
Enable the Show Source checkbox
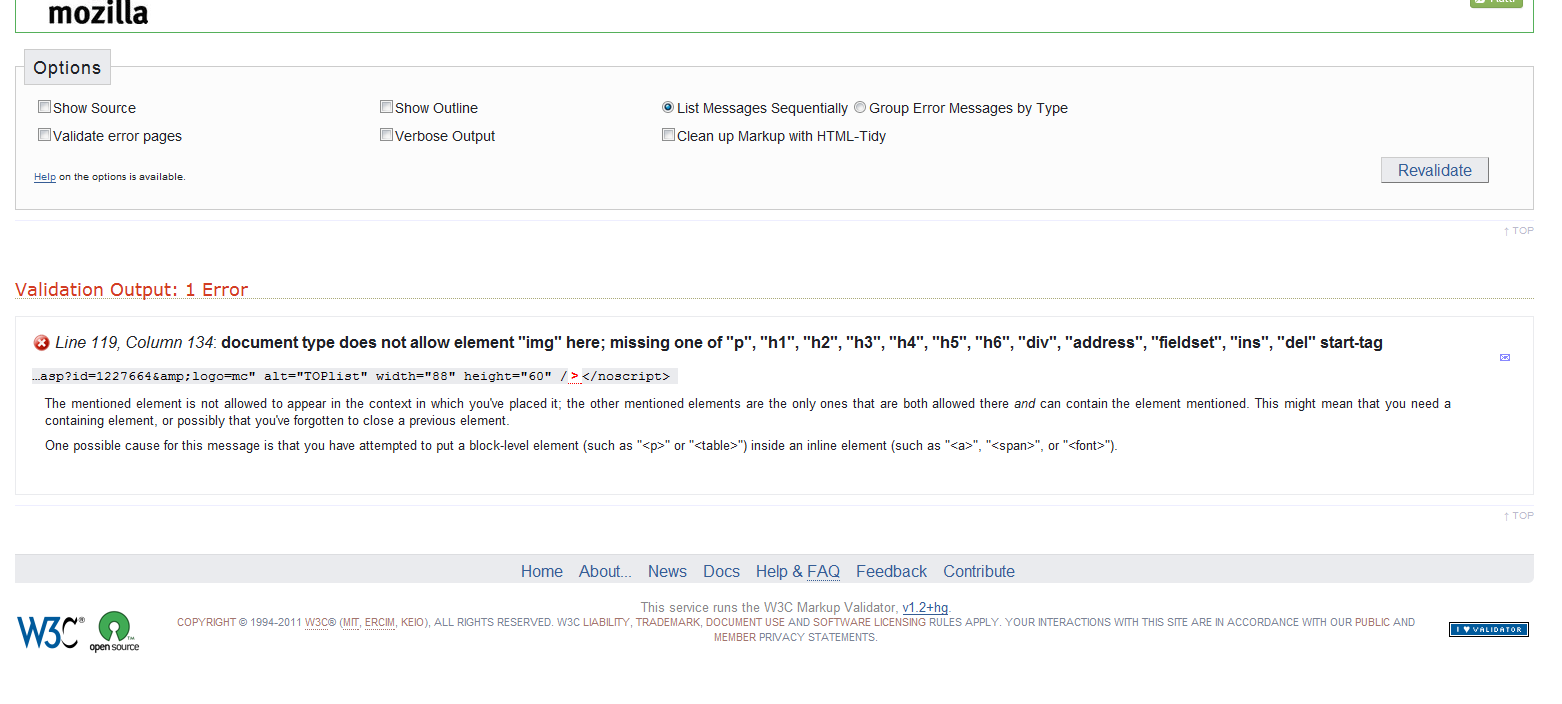tap(45, 107)
